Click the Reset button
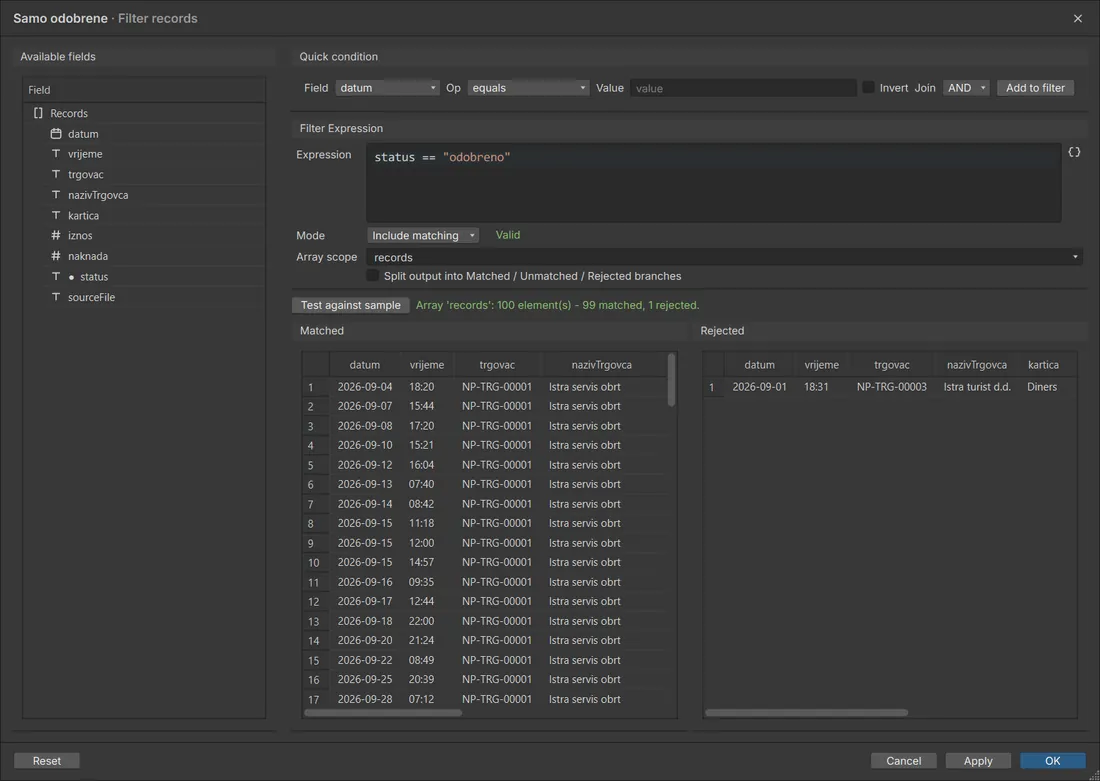This screenshot has height=781, width=1100. [47, 761]
